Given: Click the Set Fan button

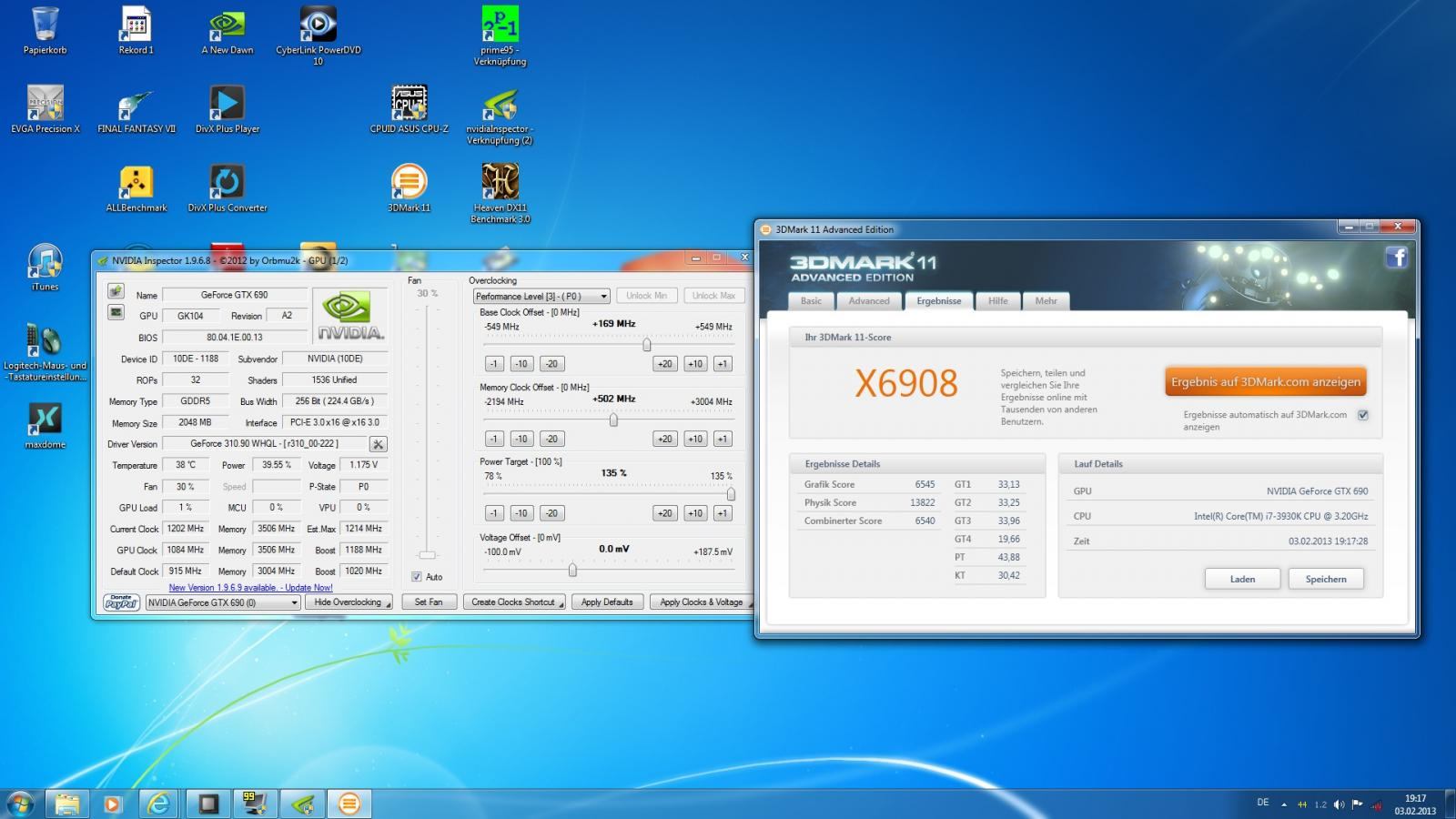Looking at the screenshot, I should coord(429,602).
